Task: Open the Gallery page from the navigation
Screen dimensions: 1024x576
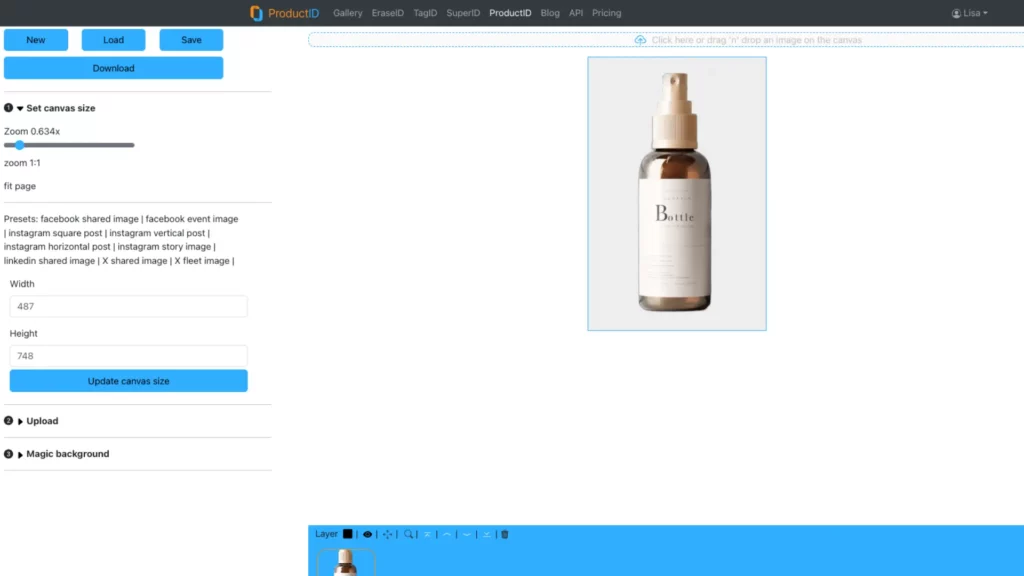Action: 347,13
